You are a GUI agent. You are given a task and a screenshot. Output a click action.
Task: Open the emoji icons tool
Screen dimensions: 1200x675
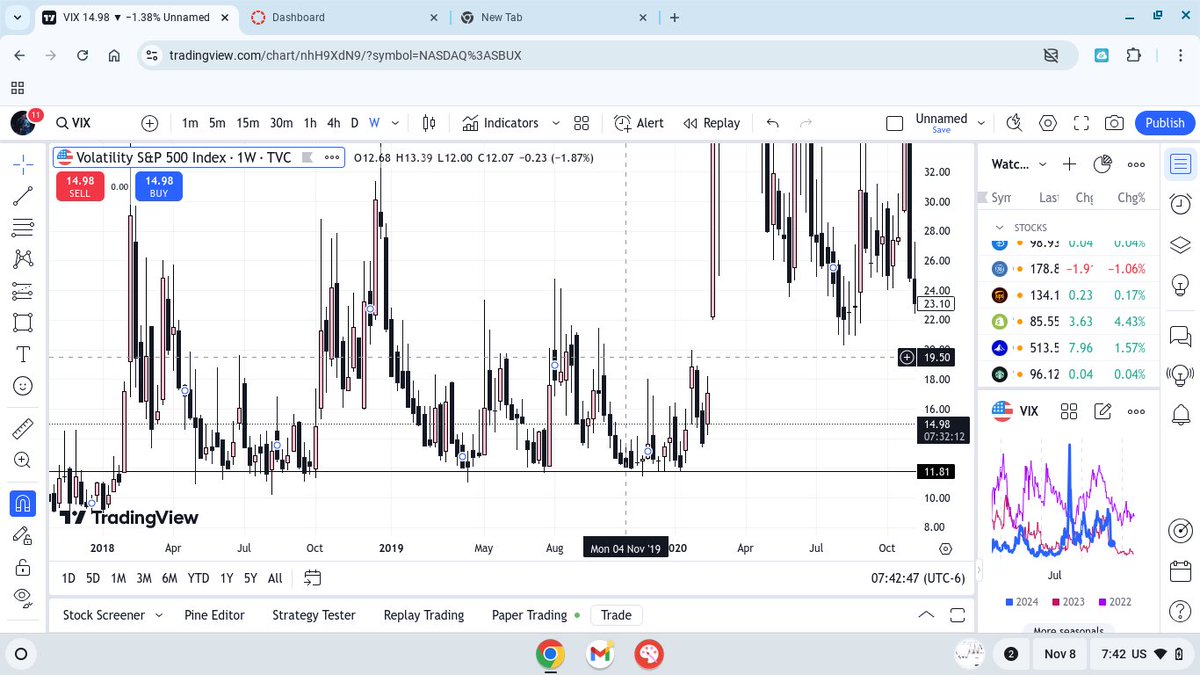point(23,386)
